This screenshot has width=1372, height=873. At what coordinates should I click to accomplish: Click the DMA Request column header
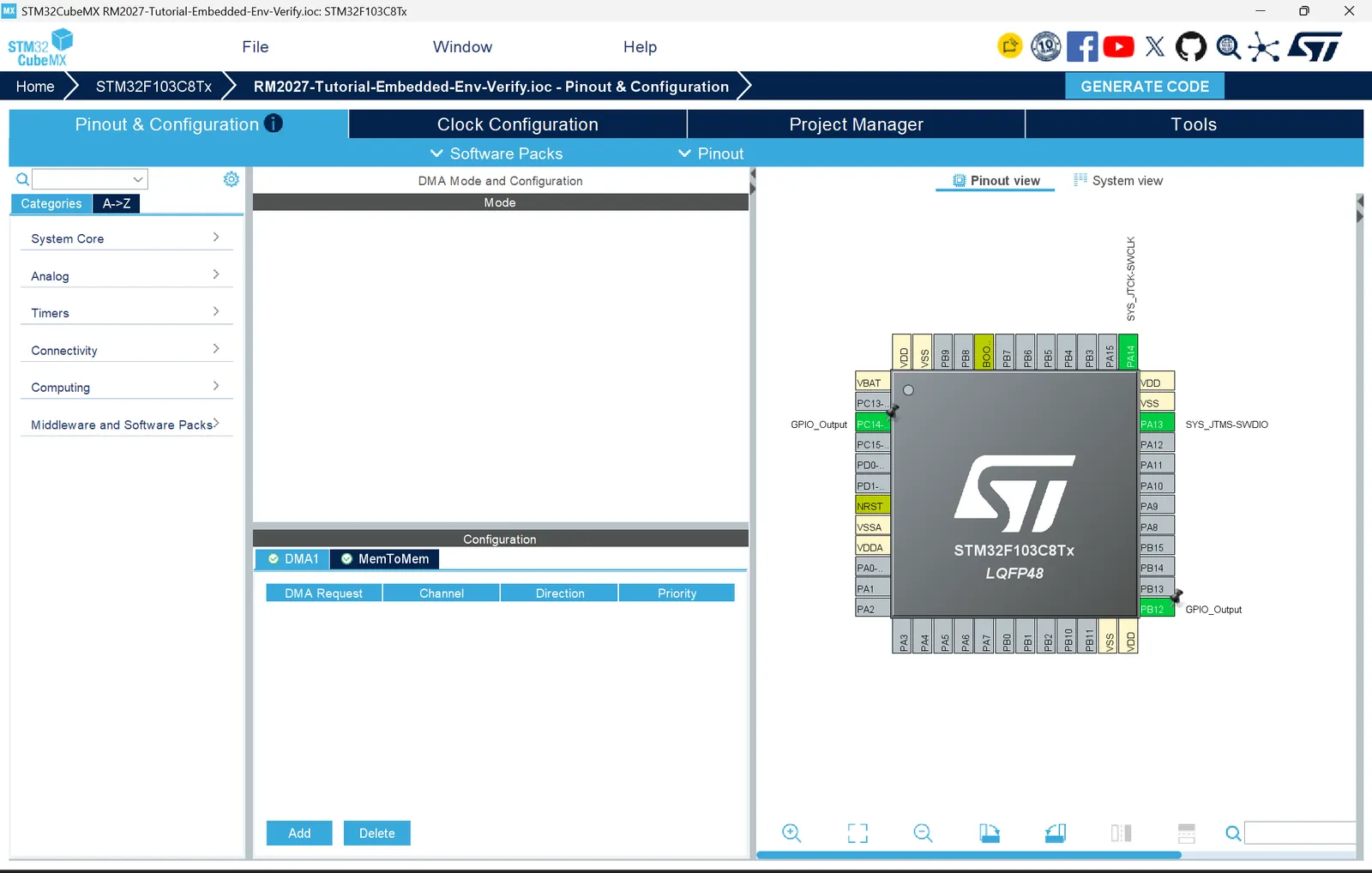coord(323,593)
